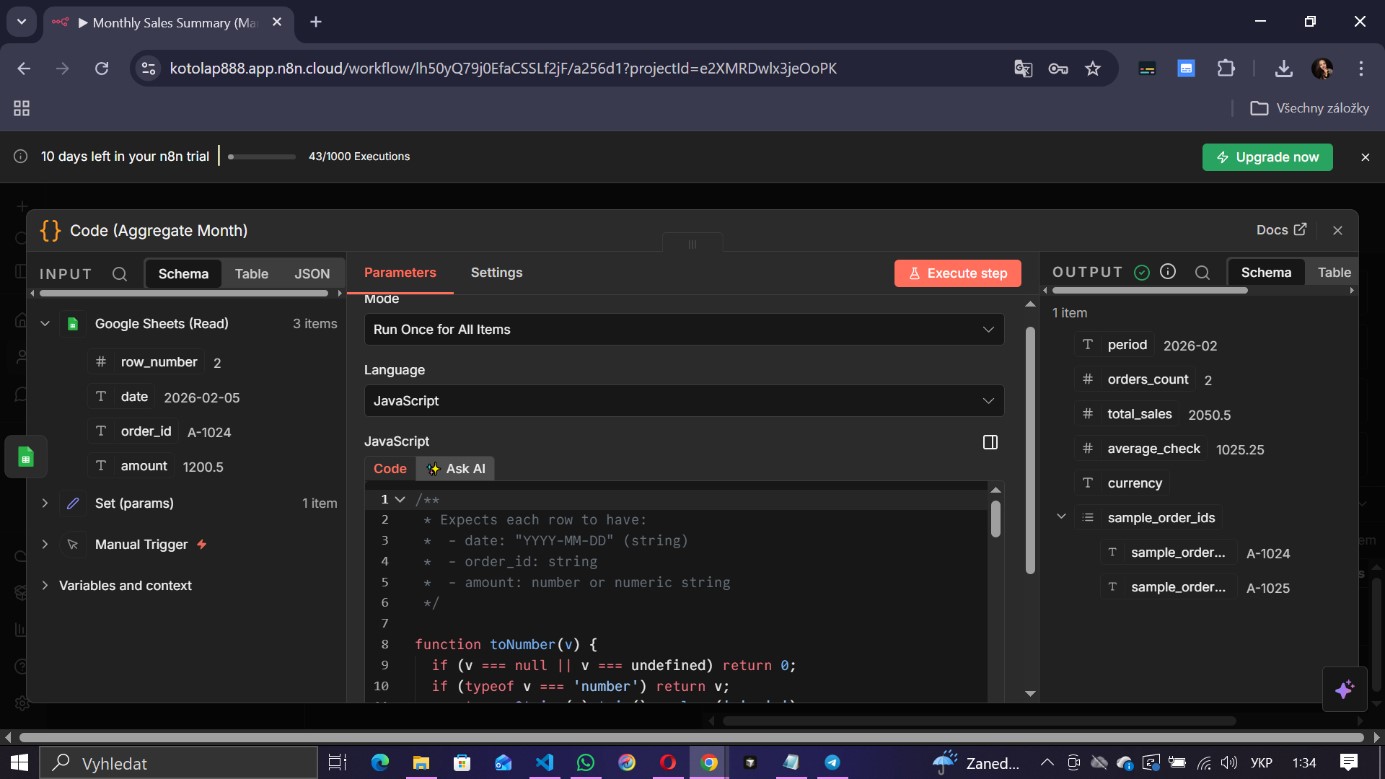The height and width of the screenshot is (779, 1385).
Task: Close the Code node panel
Action: tap(1337, 230)
